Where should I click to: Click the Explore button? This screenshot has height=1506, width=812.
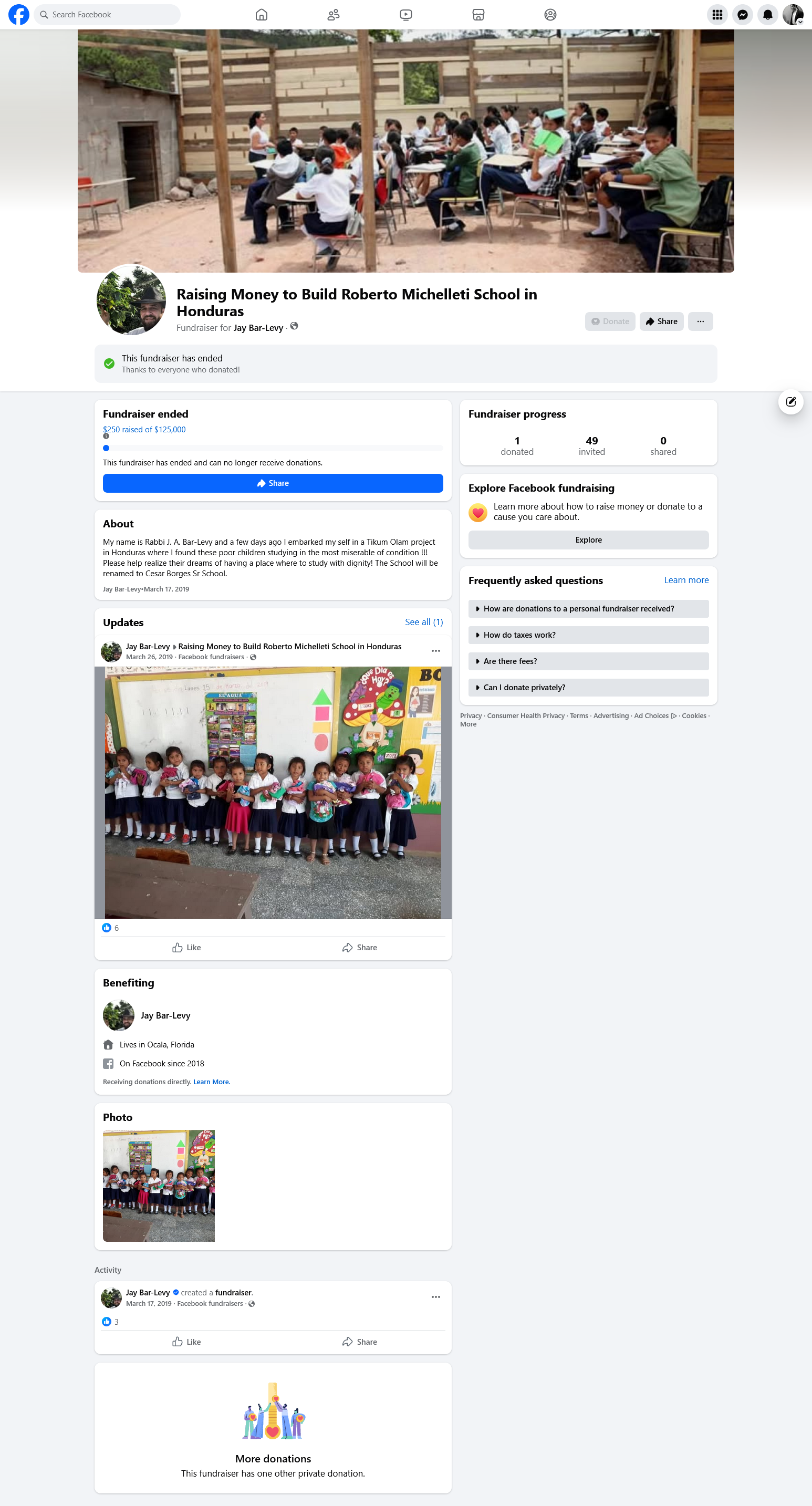click(x=588, y=539)
